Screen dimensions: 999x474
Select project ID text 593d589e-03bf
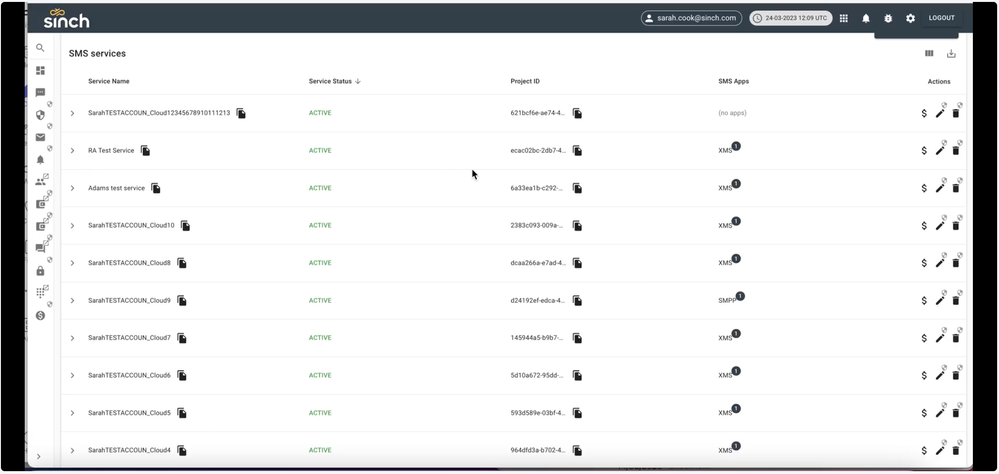tap(537, 413)
